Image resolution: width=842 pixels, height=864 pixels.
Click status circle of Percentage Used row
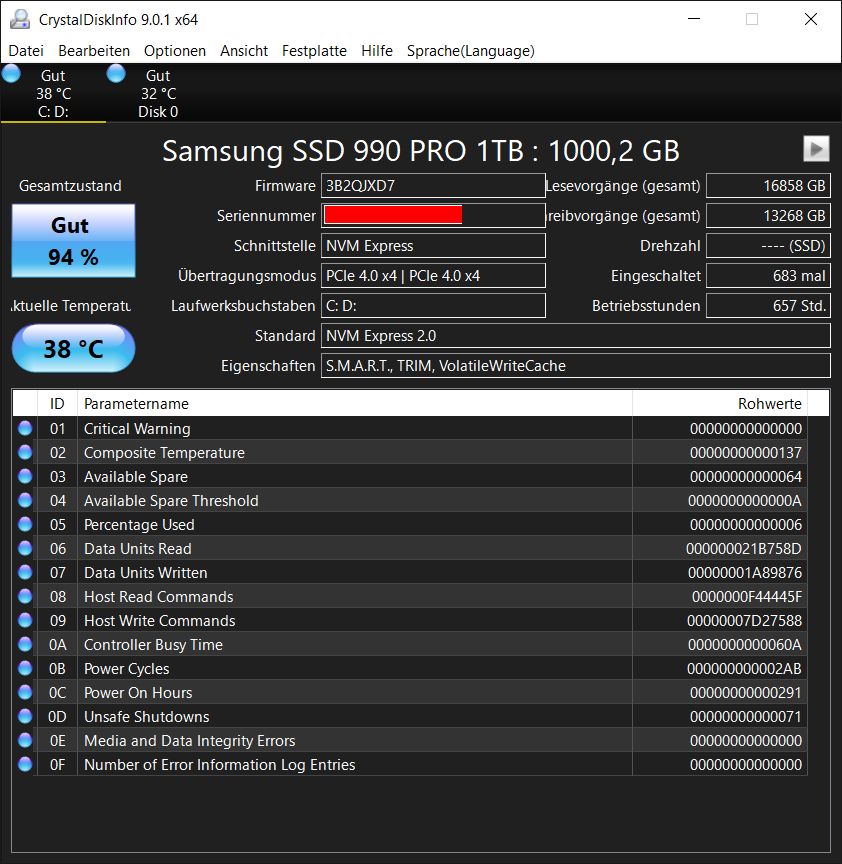click(x=25, y=524)
